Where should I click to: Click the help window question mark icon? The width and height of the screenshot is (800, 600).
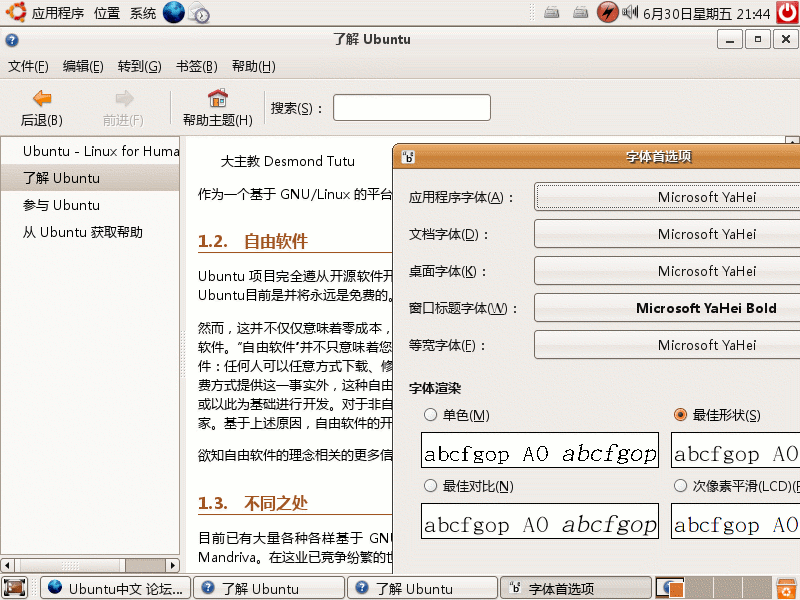click(12, 40)
